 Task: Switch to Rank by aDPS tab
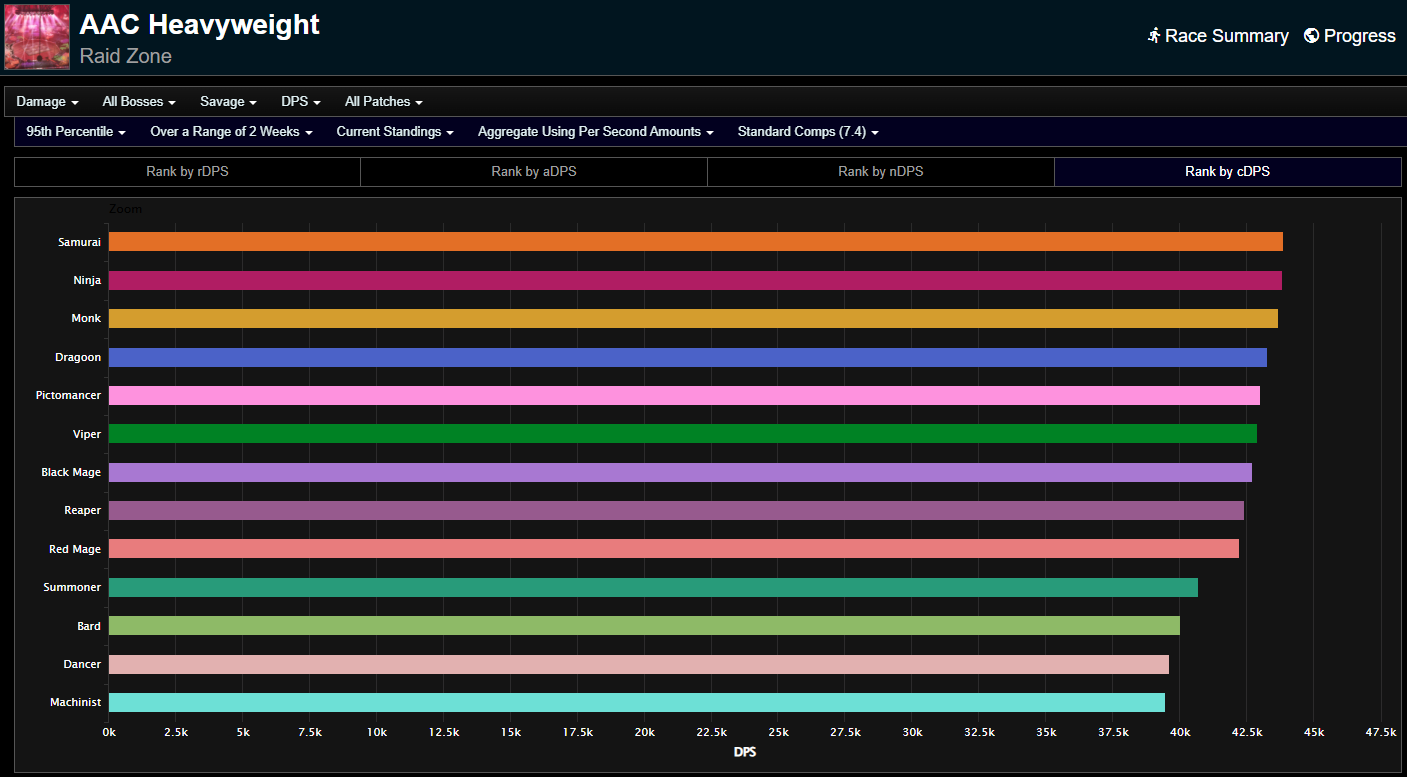(x=534, y=172)
